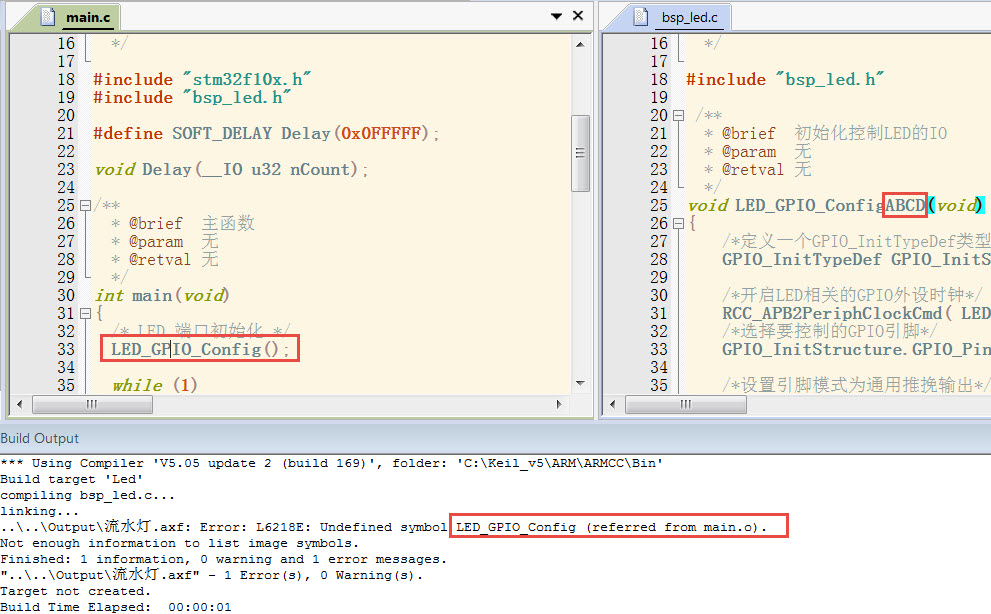This screenshot has width=991, height=614.
Task: Click the #define SOFT_DELAY line in main.c
Action: pyautogui.click(x=265, y=133)
